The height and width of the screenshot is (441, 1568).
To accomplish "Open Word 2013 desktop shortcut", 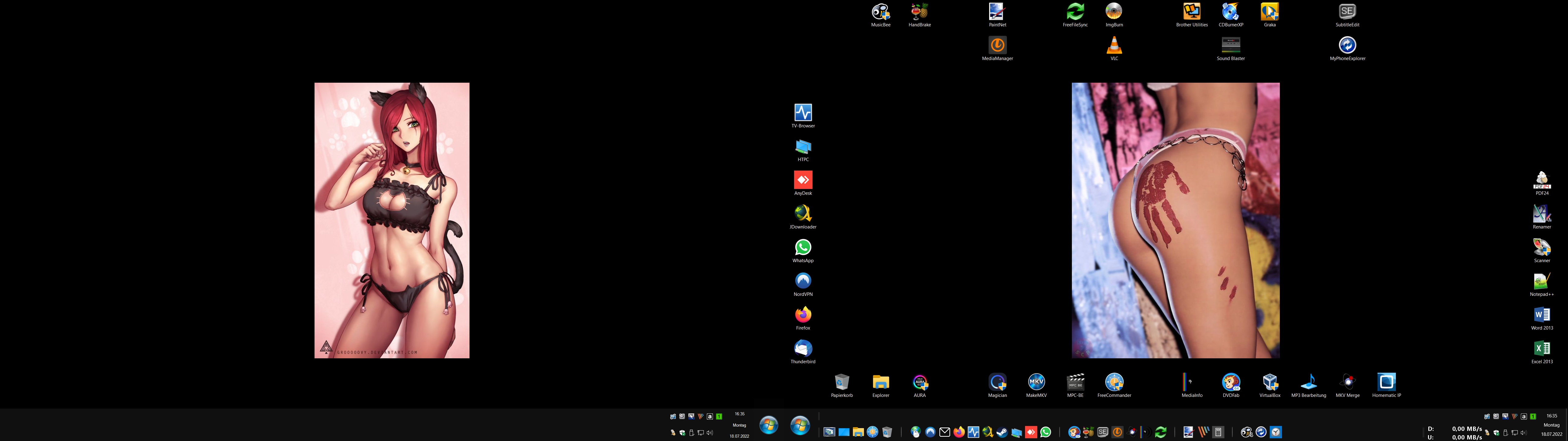I will pos(1542,318).
